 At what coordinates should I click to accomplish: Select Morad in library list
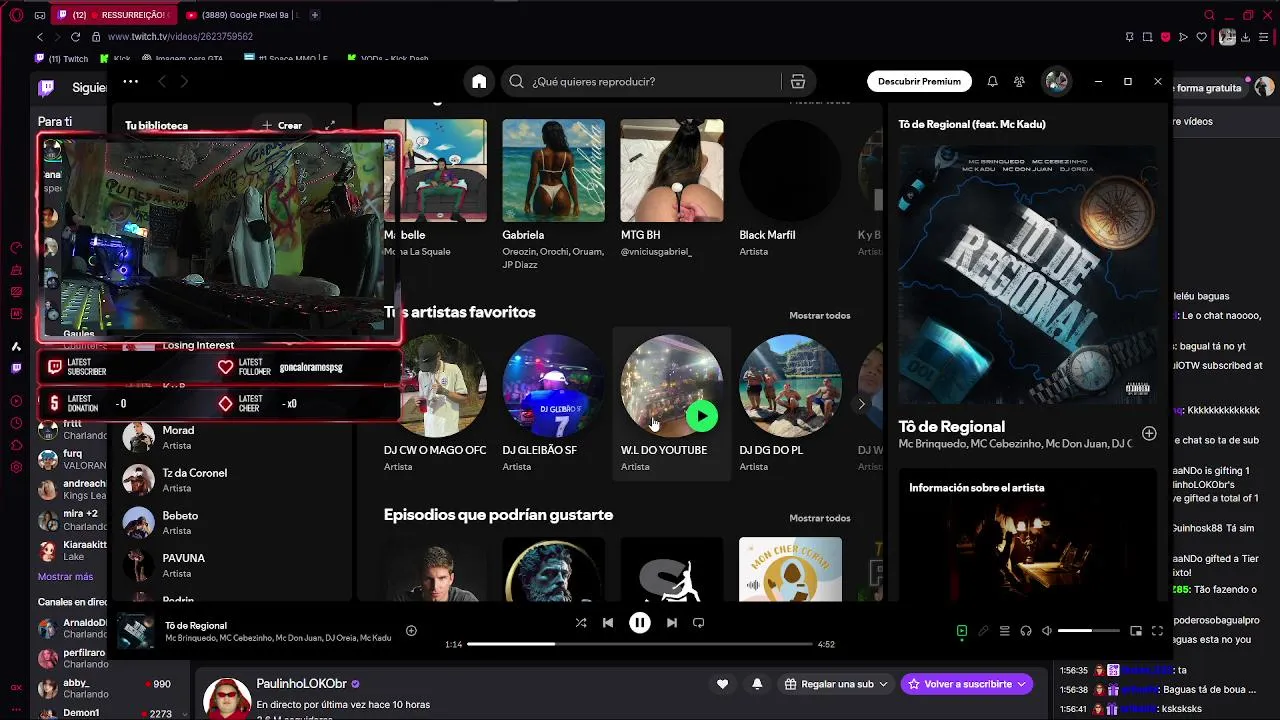(232, 437)
